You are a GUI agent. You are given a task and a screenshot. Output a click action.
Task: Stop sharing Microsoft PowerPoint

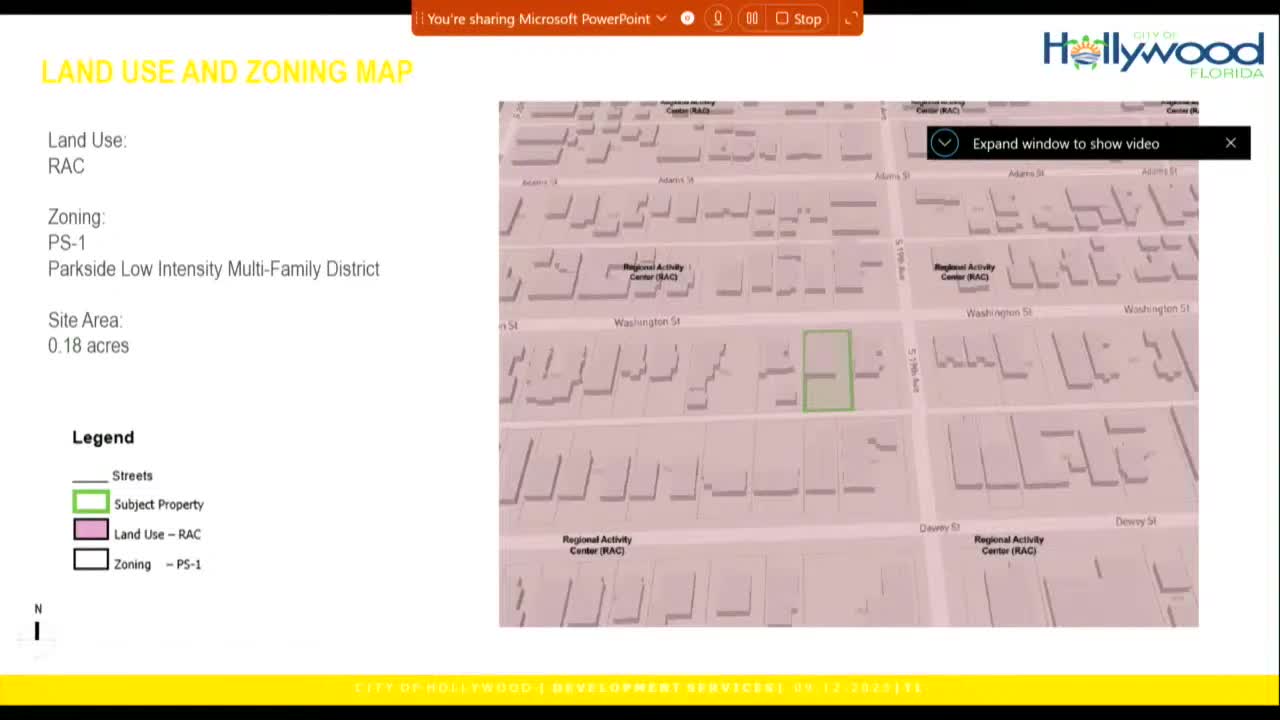coord(798,18)
